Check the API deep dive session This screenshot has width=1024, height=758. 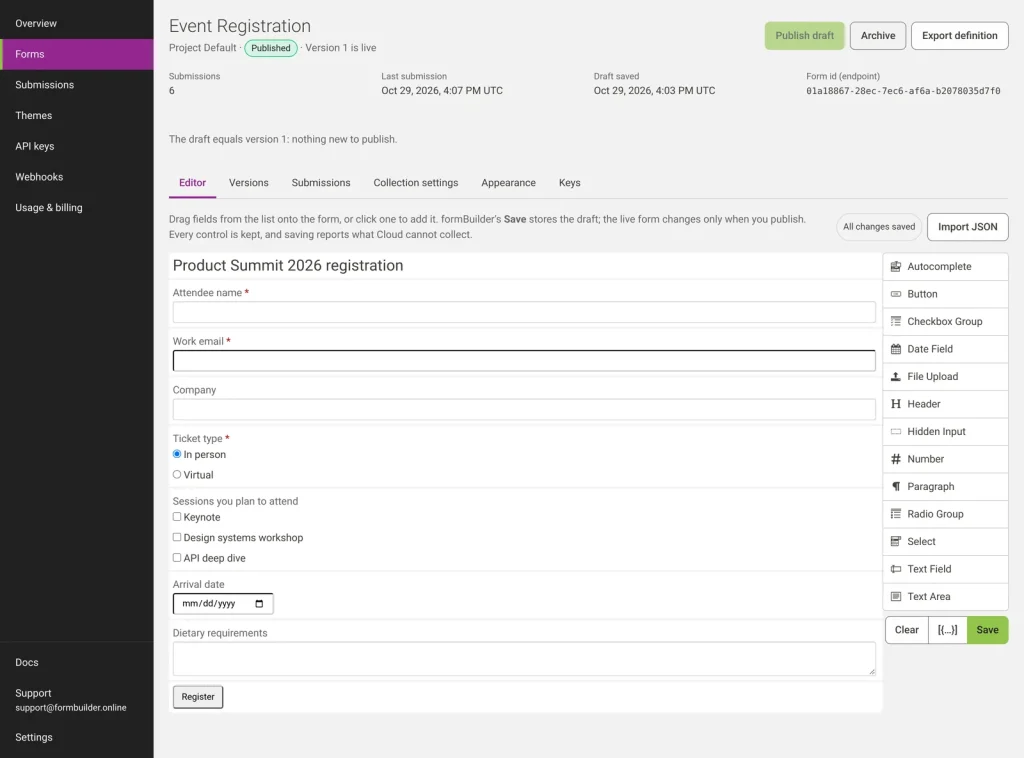click(x=177, y=558)
